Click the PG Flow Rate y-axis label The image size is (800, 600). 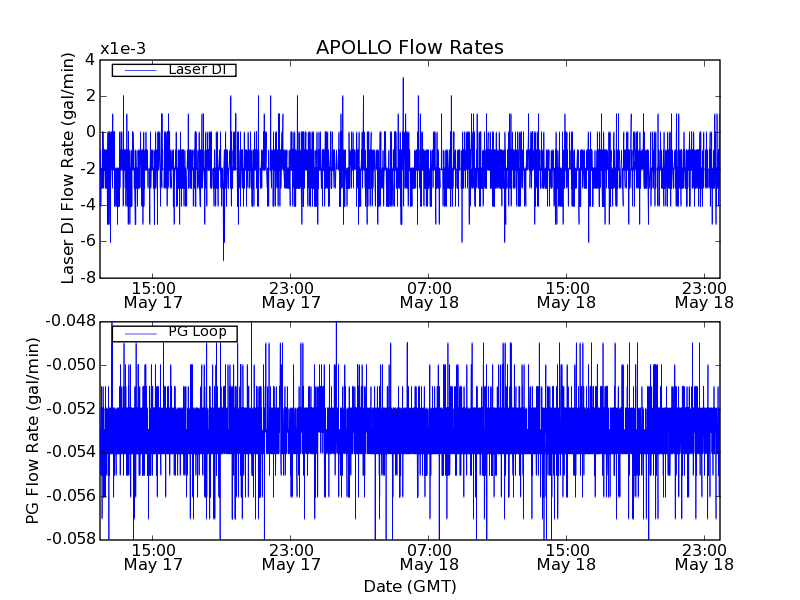pos(33,430)
